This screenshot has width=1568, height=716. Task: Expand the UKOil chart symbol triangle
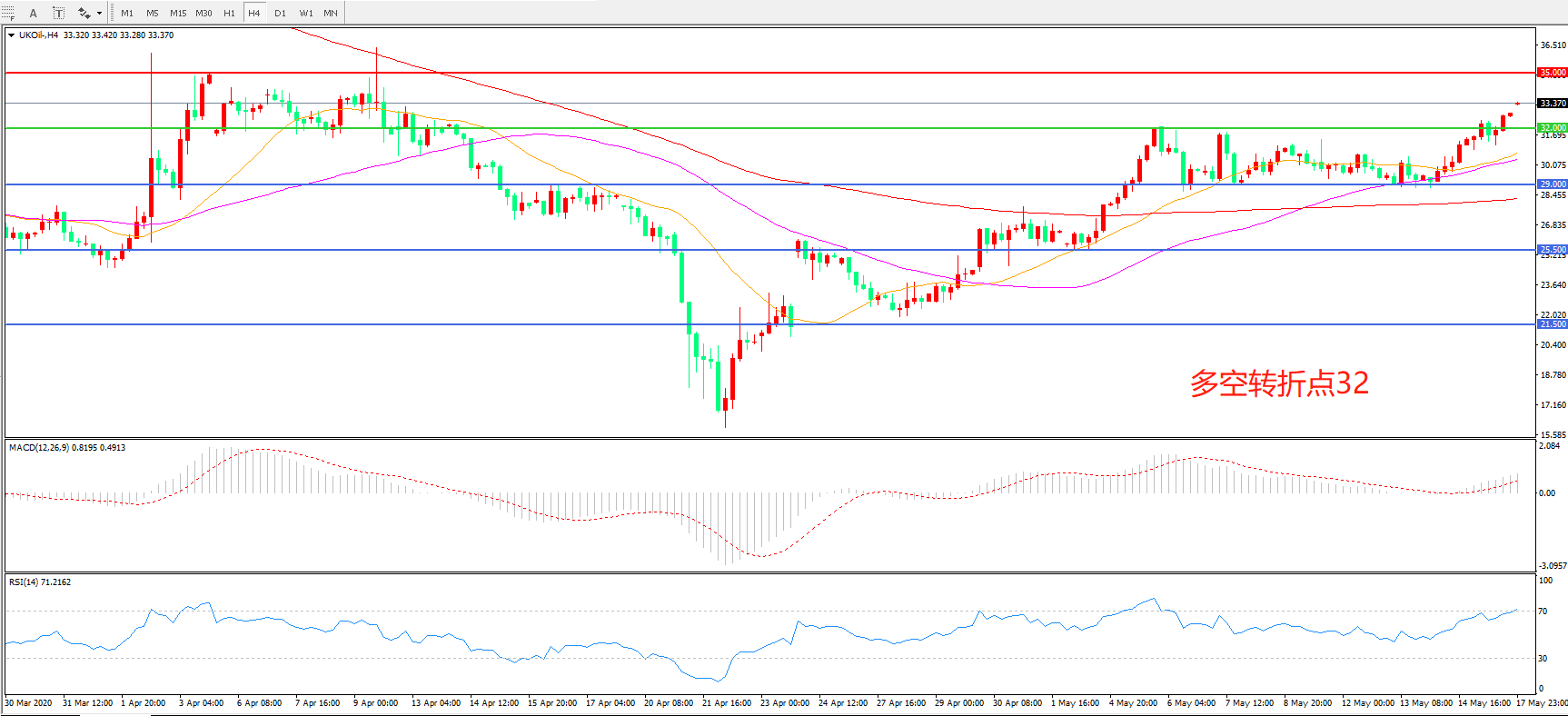[11, 35]
